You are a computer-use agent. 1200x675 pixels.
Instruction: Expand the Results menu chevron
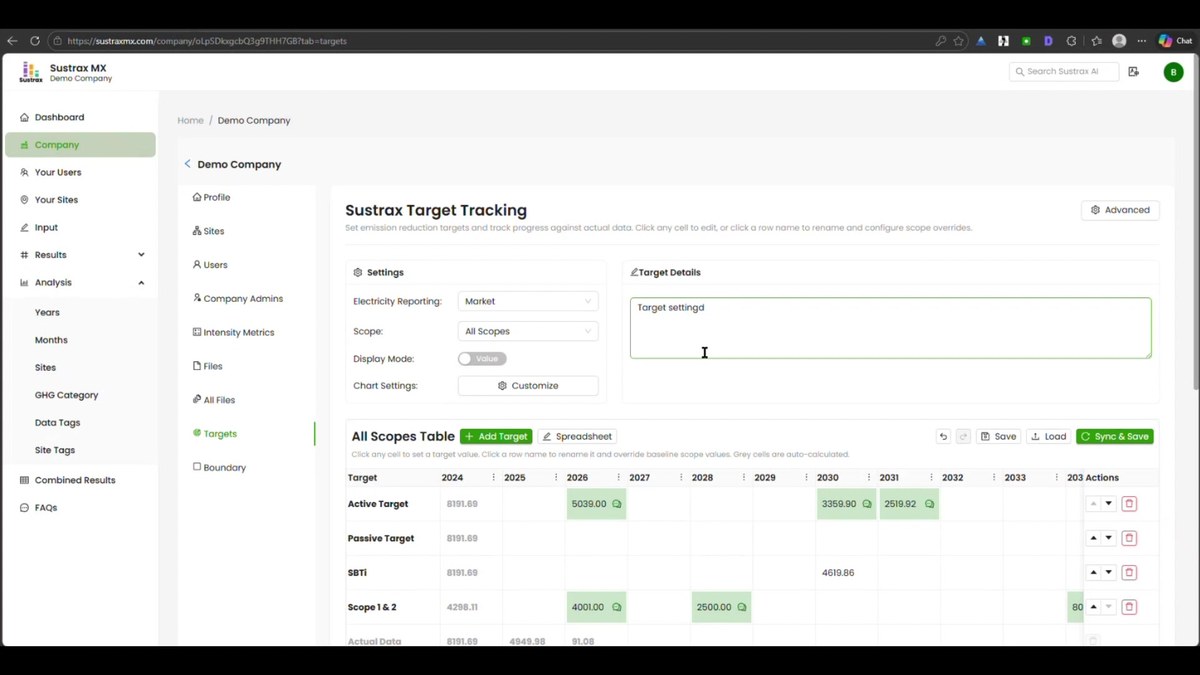coord(141,255)
